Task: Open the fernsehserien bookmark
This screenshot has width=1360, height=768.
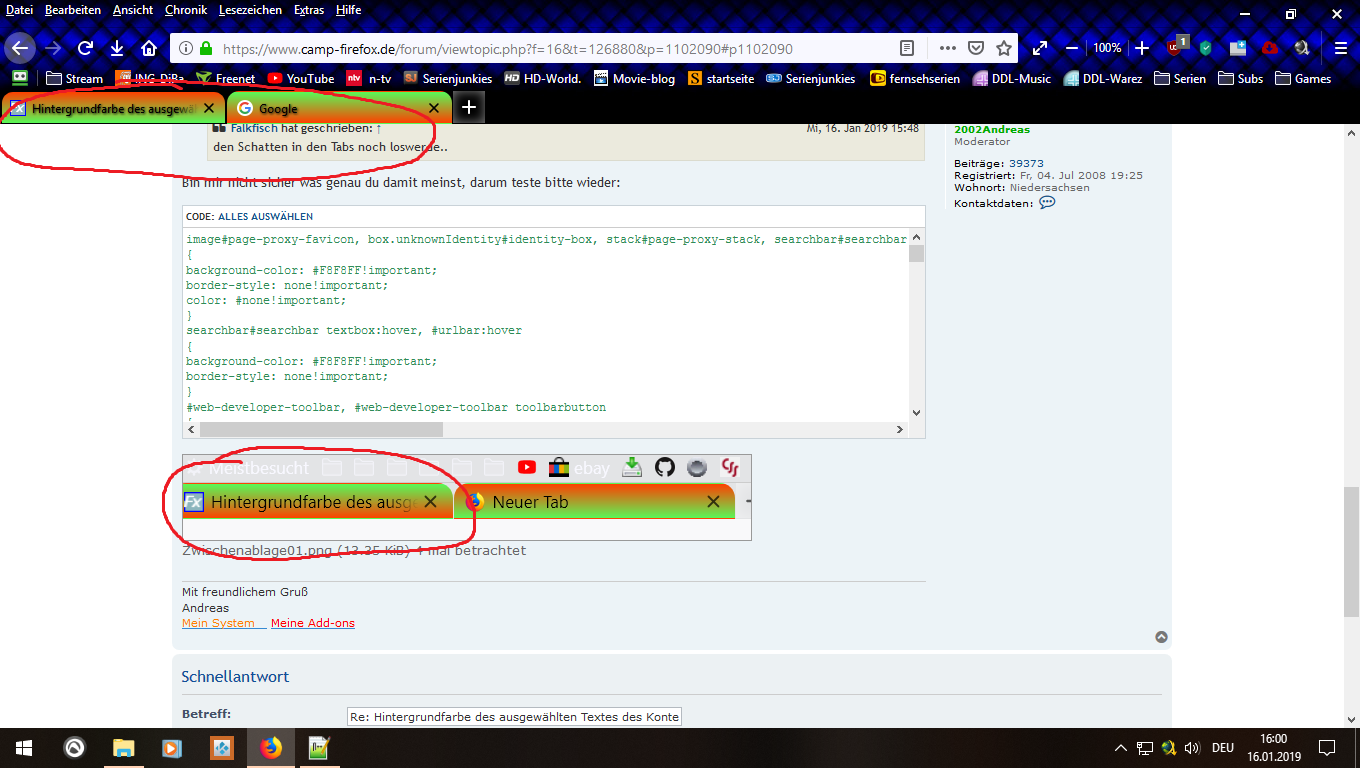Action: point(915,78)
